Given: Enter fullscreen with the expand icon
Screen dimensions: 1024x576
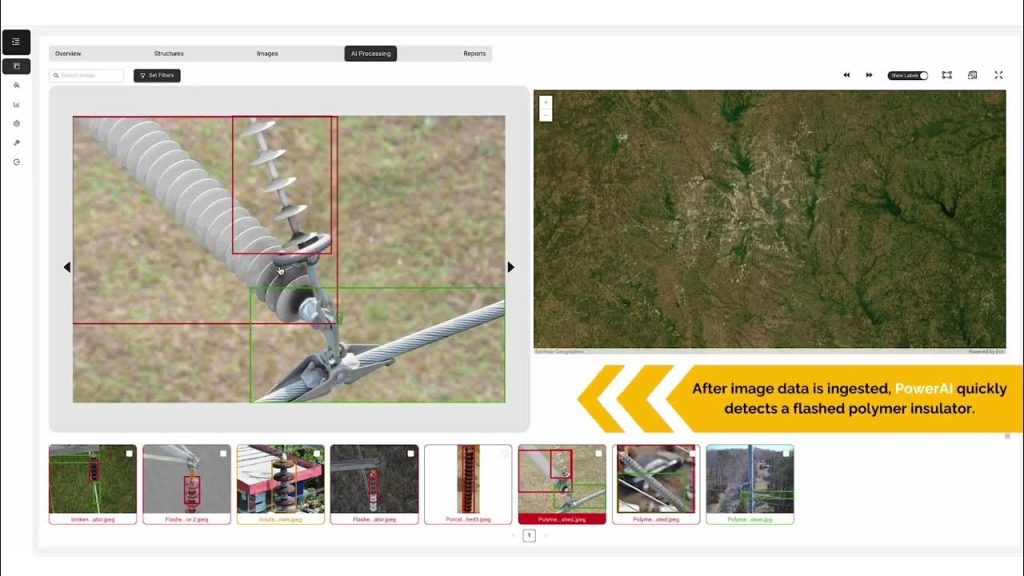Looking at the screenshot, I should pyautogui.click(x=998, y=75).
